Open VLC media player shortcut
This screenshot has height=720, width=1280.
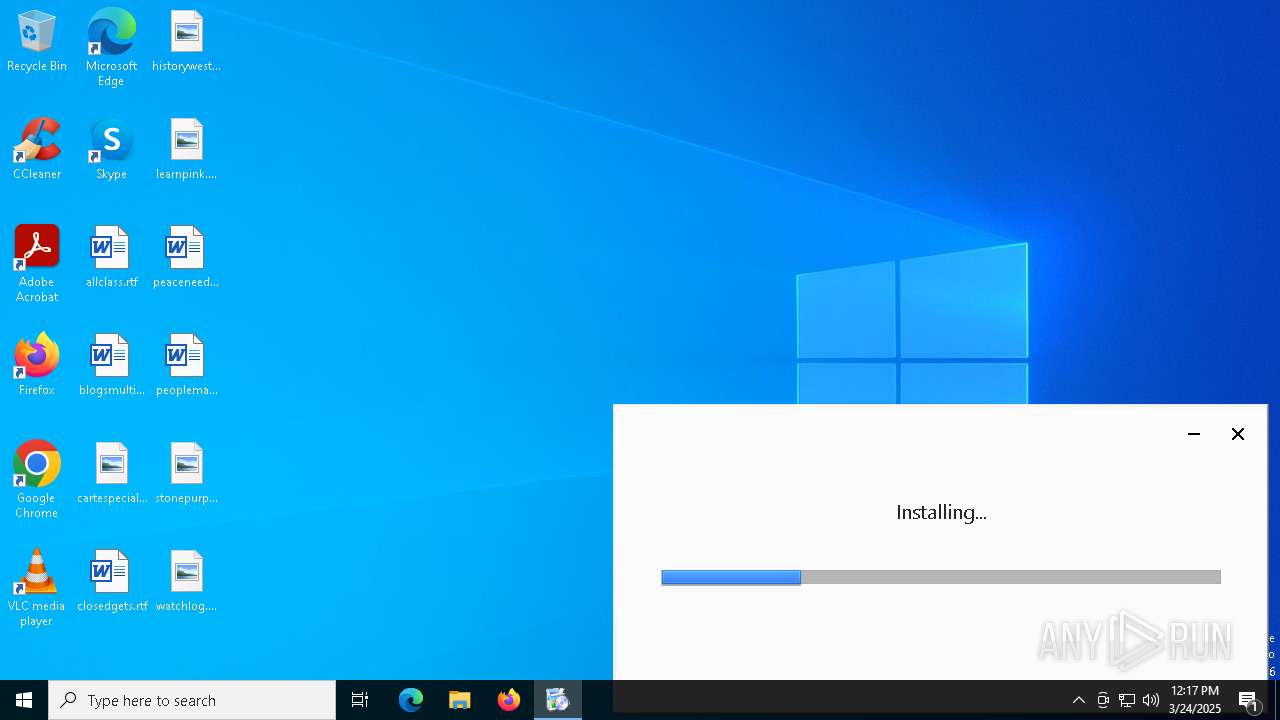pos(37,588)
